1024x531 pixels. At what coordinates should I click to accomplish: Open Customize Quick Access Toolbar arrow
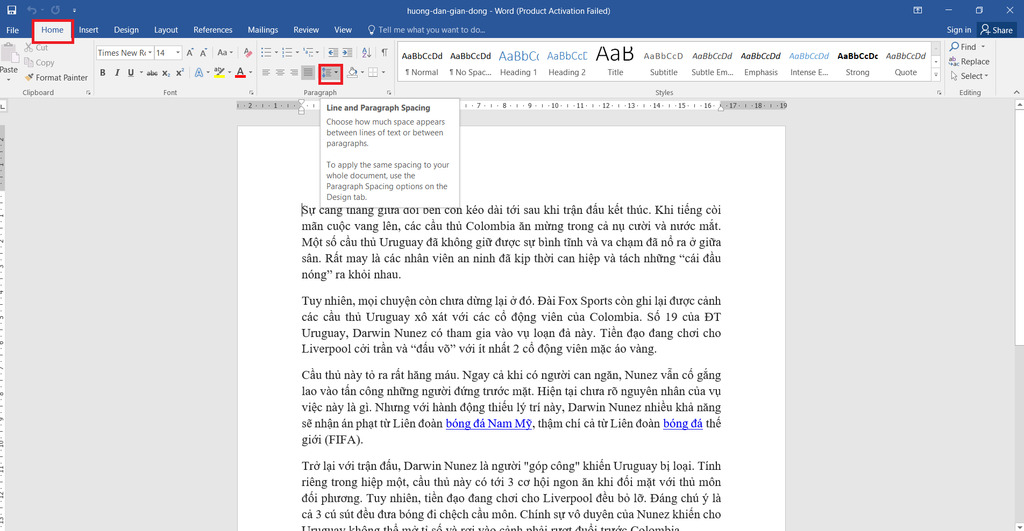[74, 11]
